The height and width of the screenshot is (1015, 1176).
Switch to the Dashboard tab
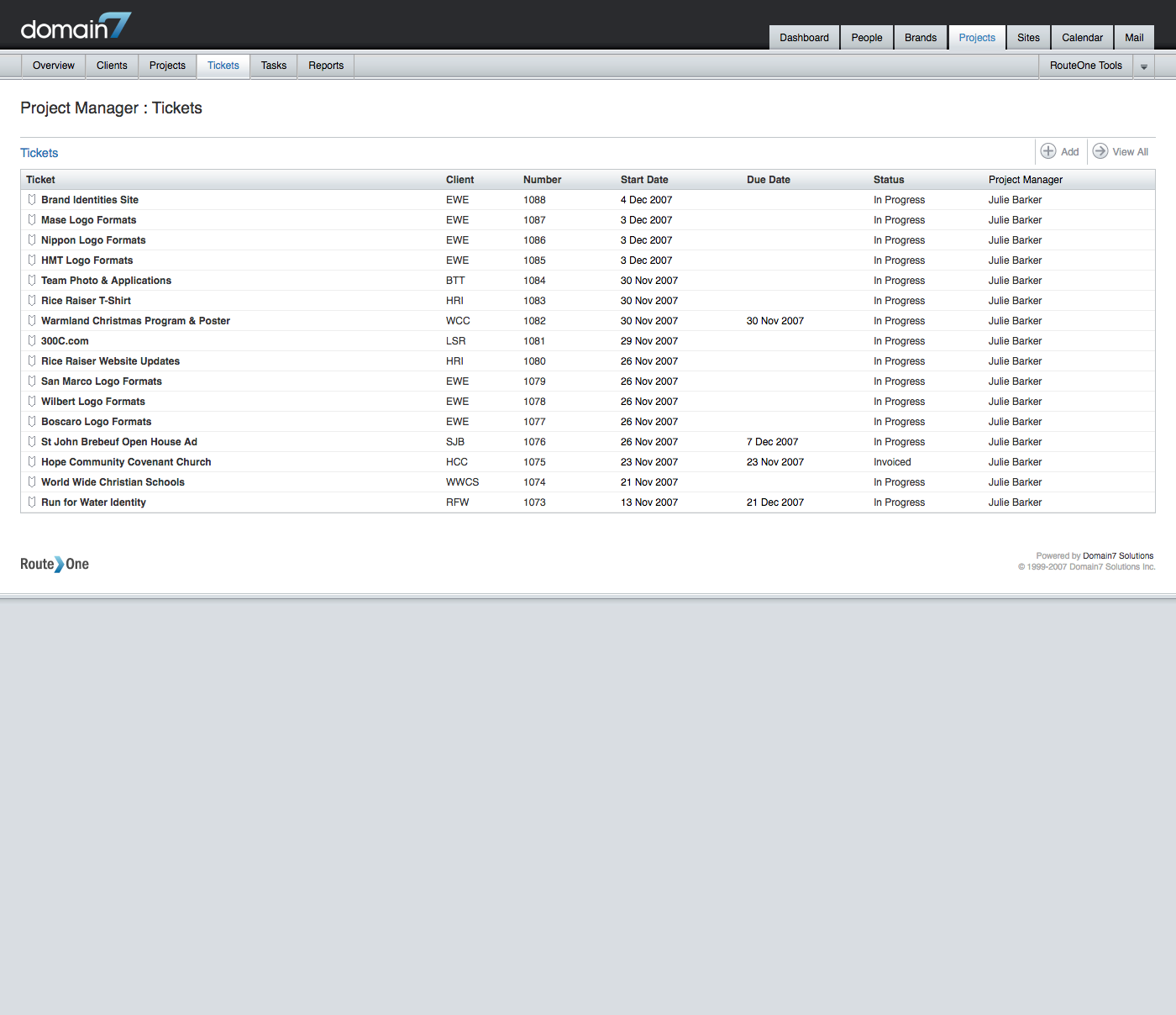click(804, 38)
